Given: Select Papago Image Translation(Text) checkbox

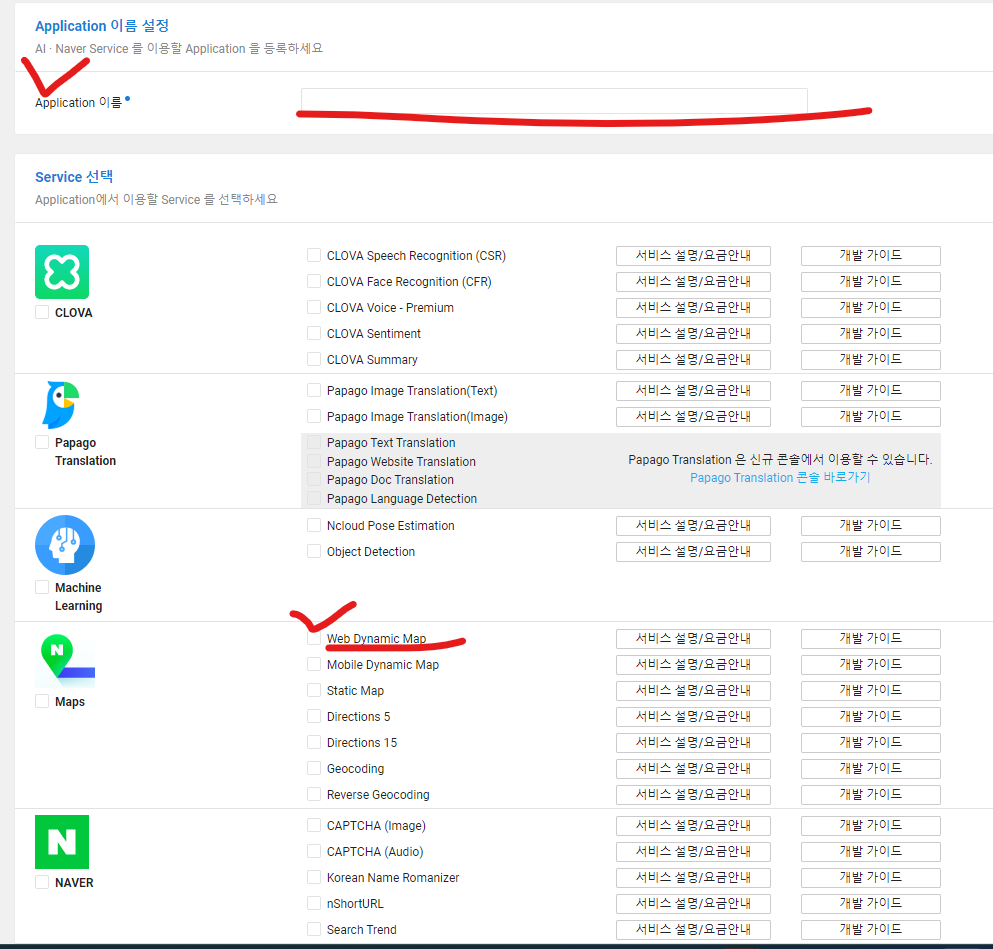Looking at the screenshot, I should click(x=313, y=390).
